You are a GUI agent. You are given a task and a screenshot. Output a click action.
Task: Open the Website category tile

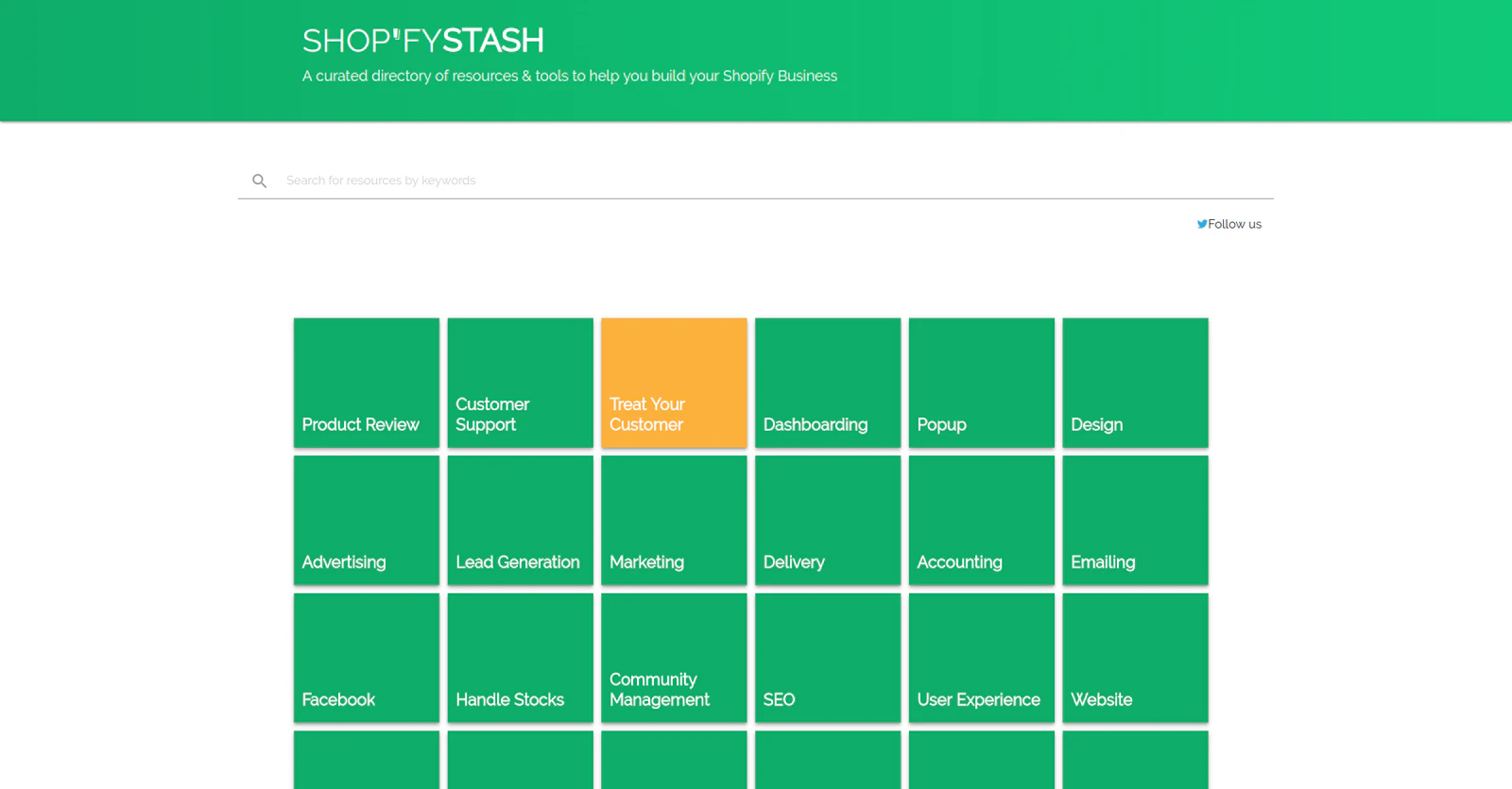1135,658
